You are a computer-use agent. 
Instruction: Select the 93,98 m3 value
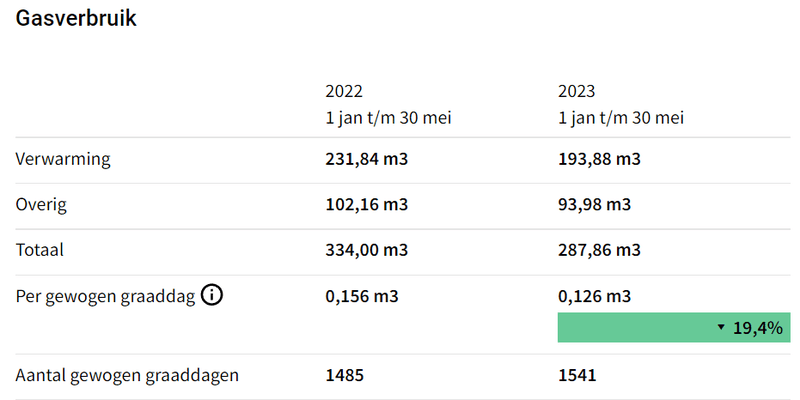(x=594, y=204)
